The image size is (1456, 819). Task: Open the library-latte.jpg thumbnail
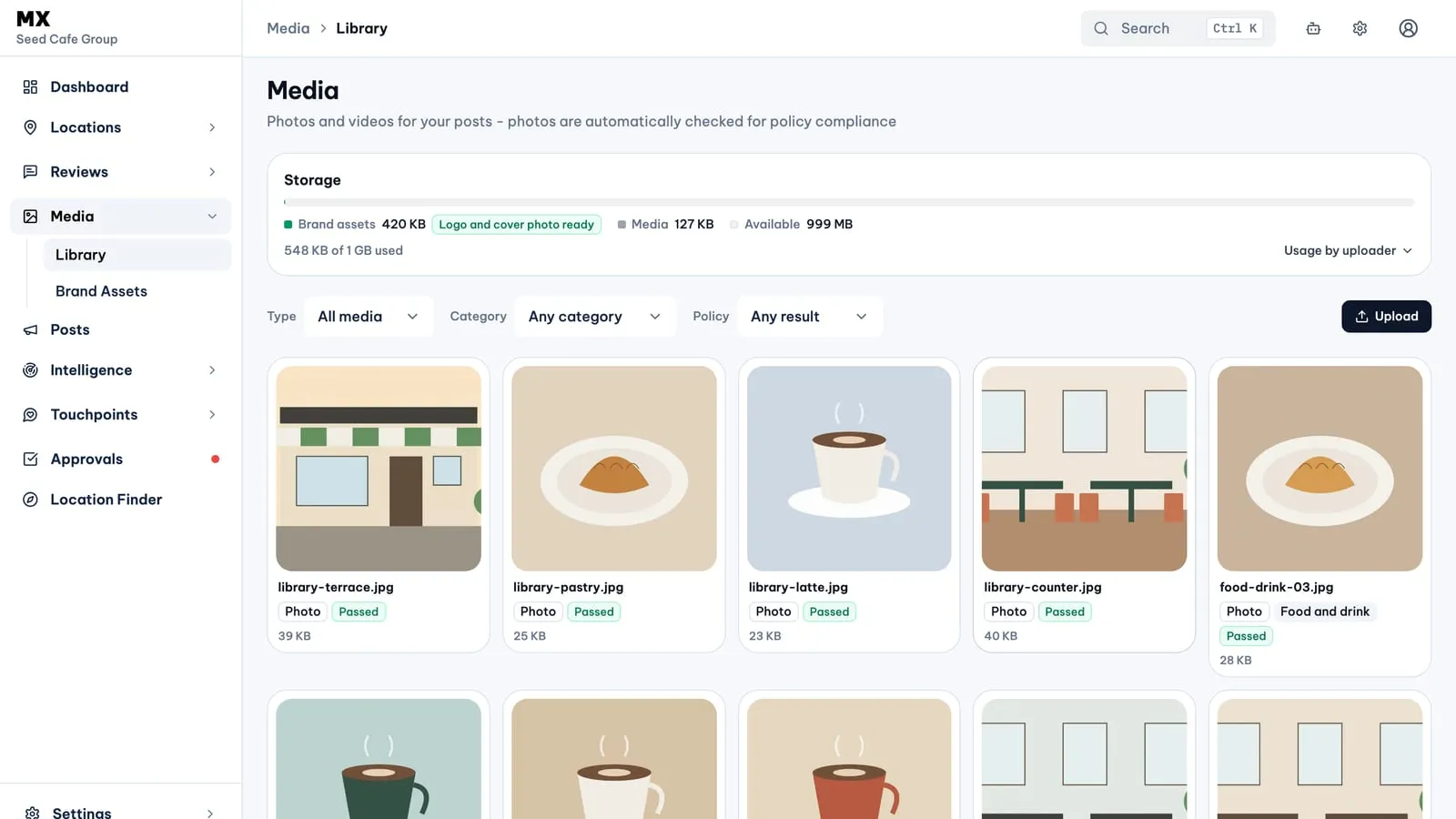[849, 469]
